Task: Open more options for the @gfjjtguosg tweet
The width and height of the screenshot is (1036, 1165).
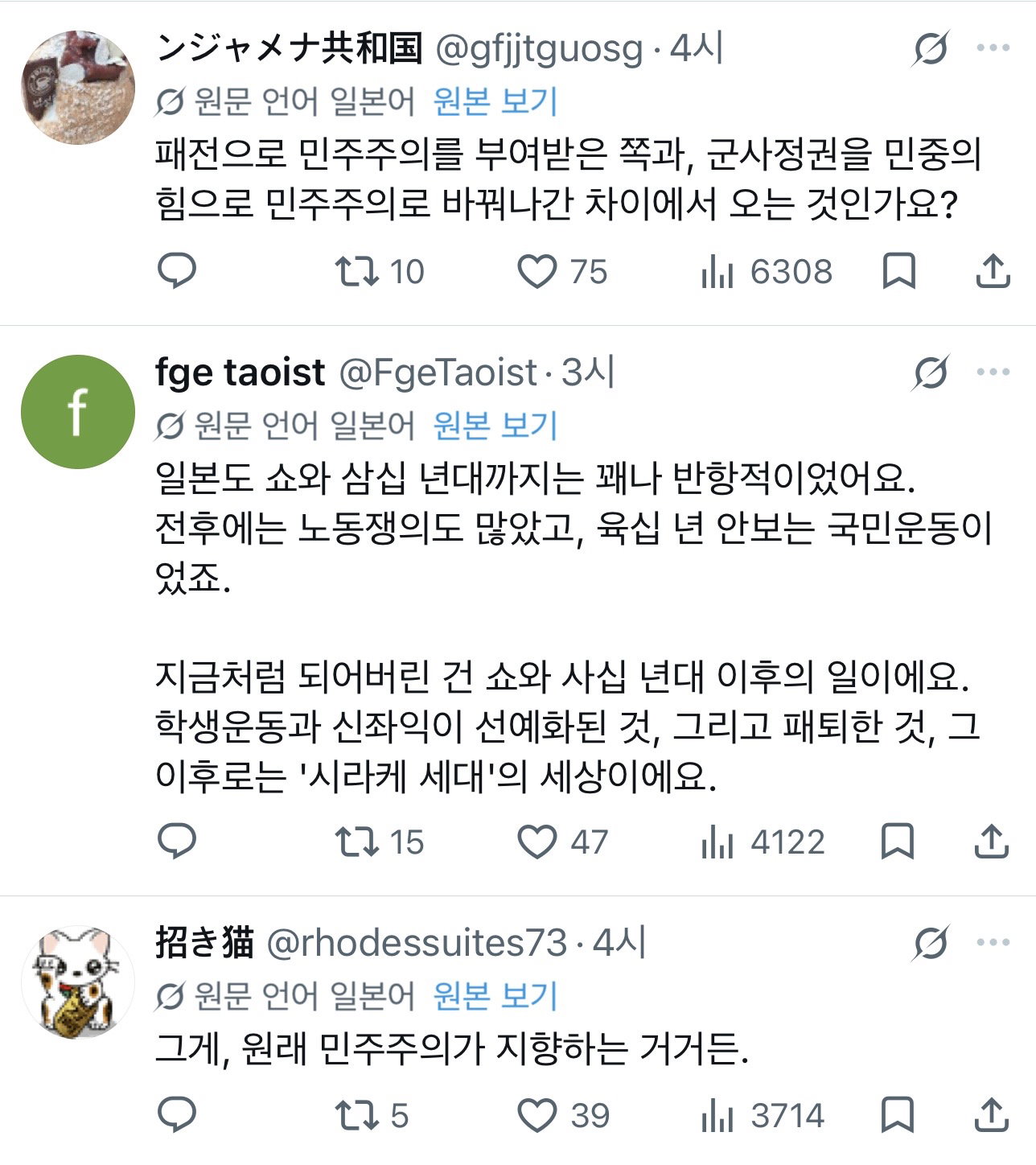Action: point(993,48)
